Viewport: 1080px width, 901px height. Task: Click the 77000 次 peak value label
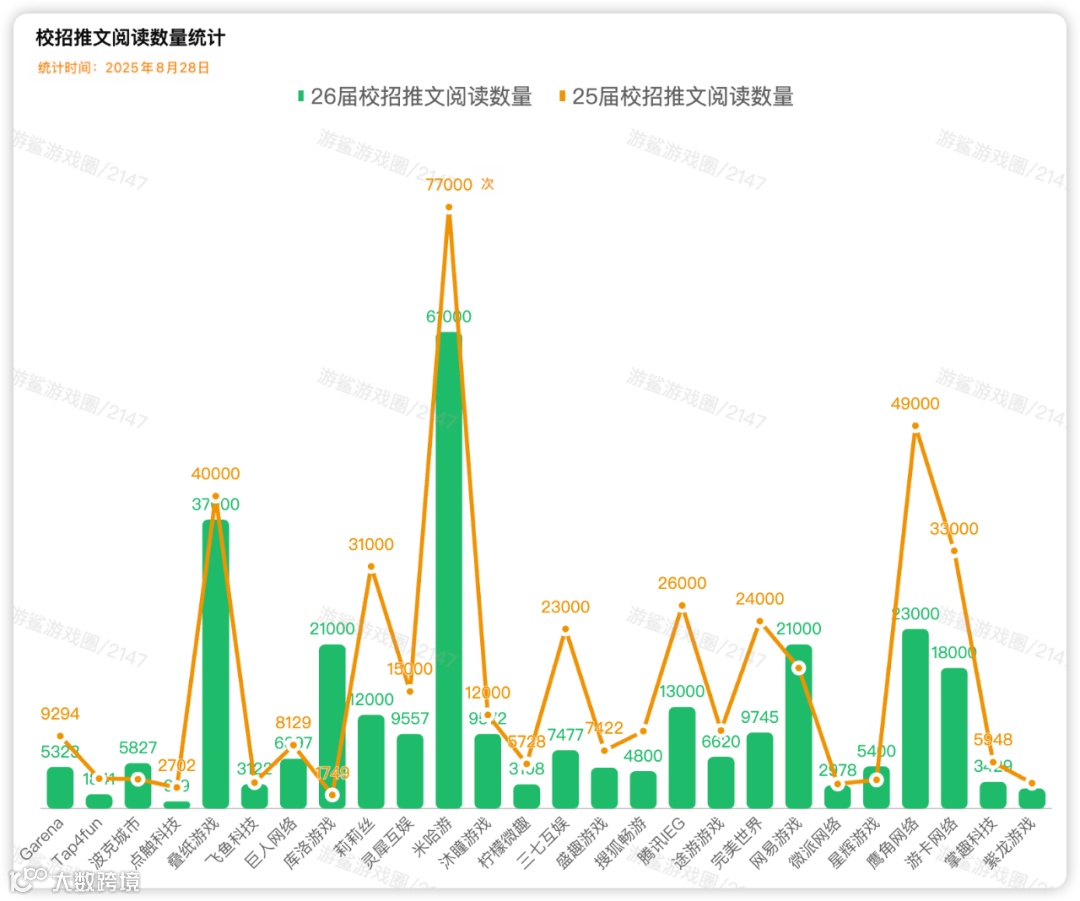click(459, 185)
